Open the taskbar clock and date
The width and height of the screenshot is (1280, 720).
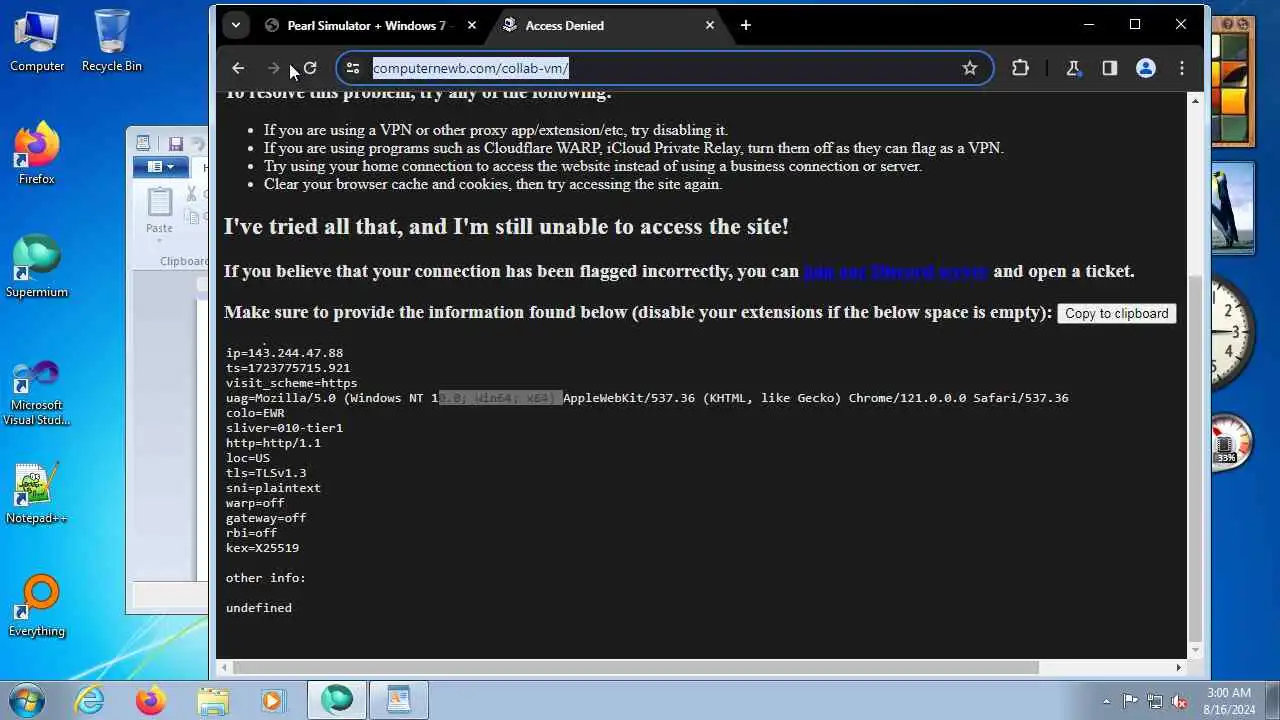(x=1229, y=700)
